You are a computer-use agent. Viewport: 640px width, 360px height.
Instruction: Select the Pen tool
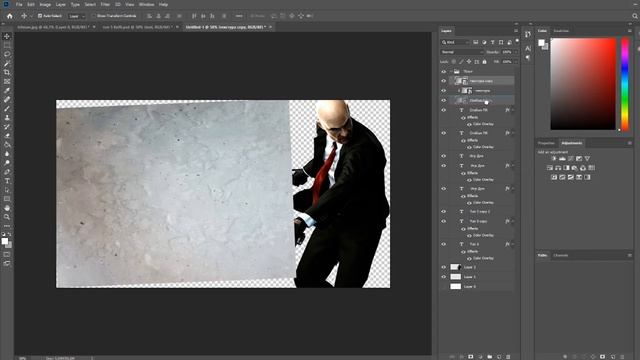7,171
